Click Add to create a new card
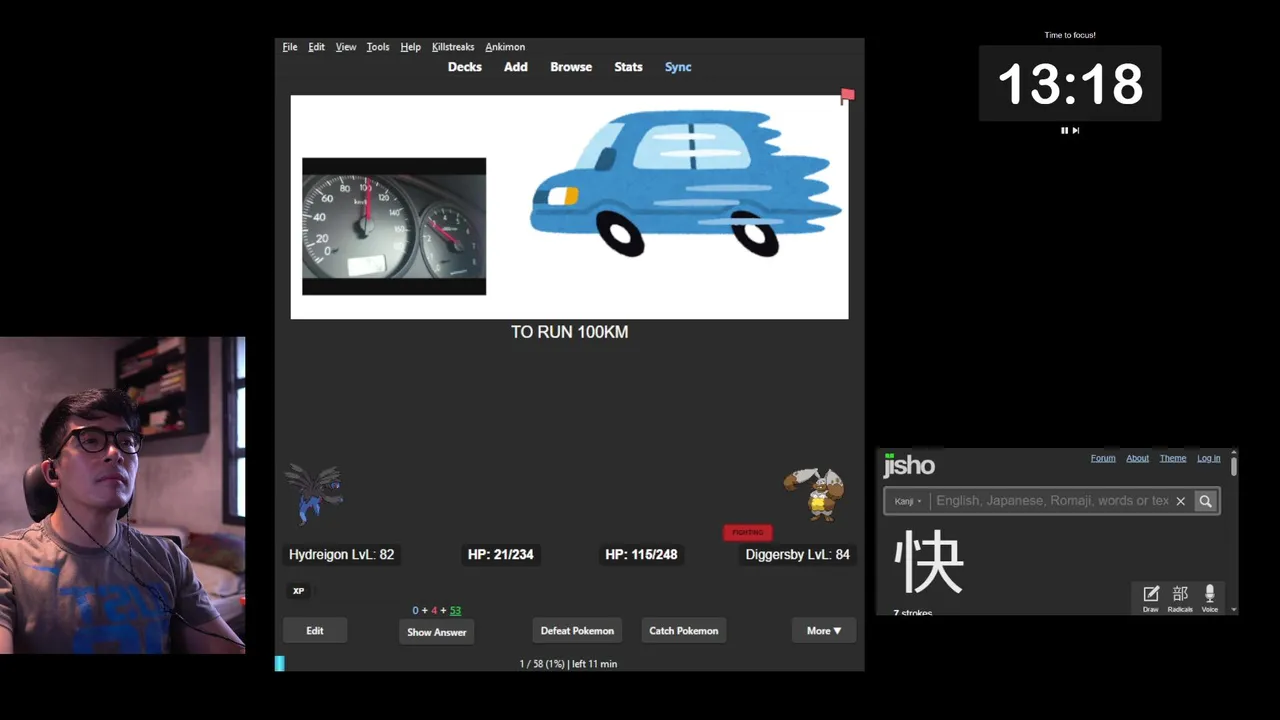1280x720 pixels. pyautogui.click(x=516, y=67)
